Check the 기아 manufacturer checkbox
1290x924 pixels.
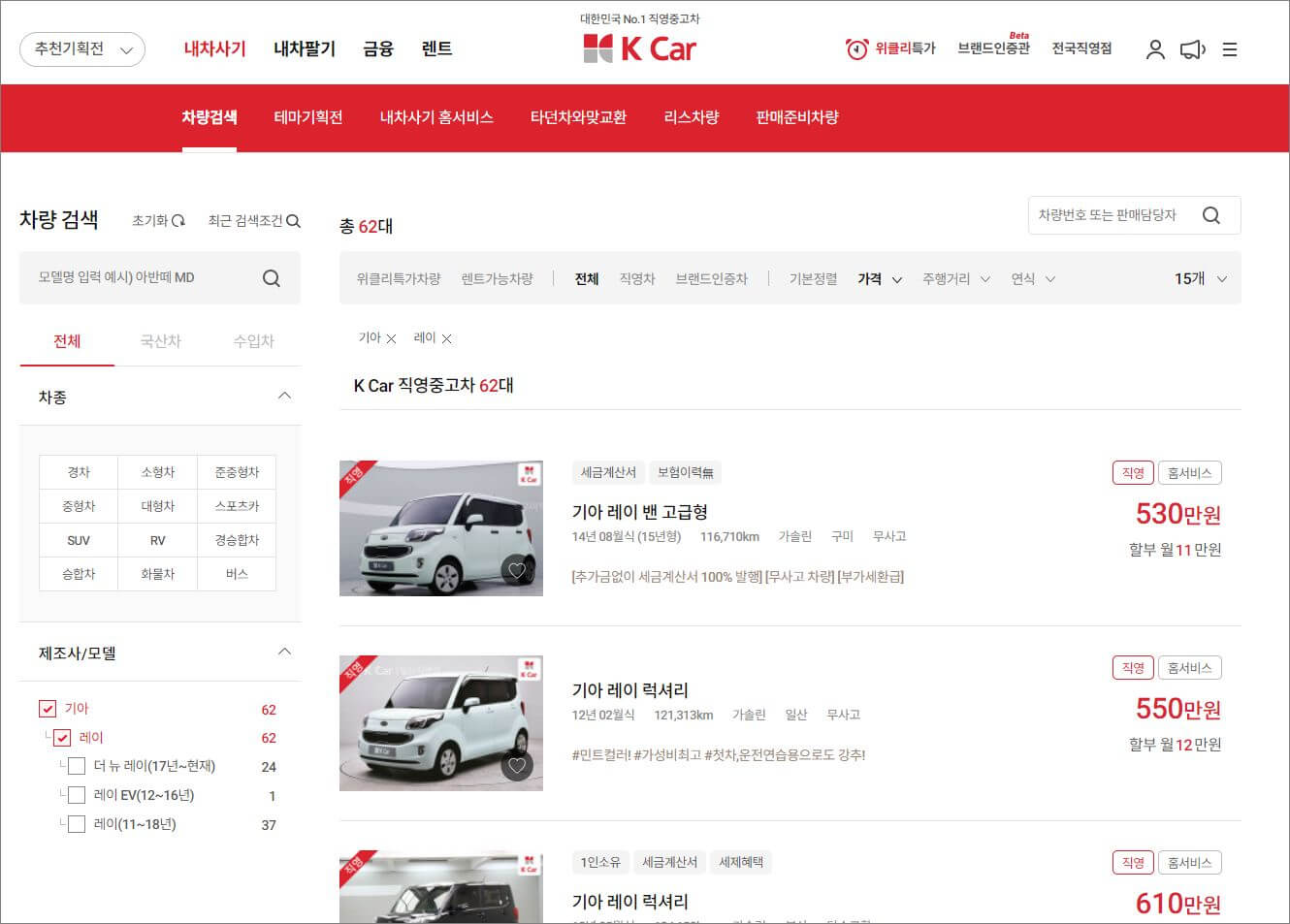[x=48, y=709]
